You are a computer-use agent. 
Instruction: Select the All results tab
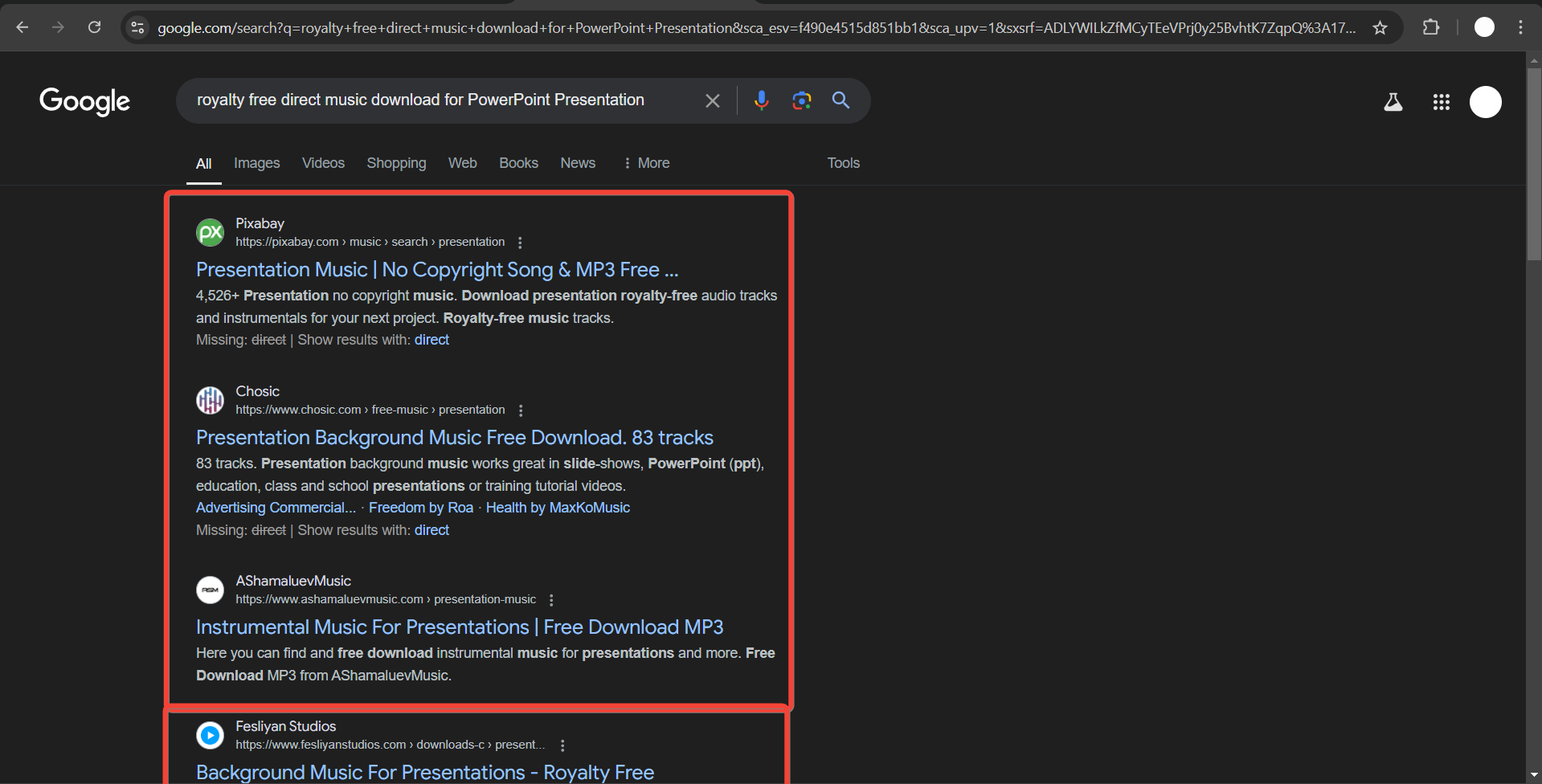(x=204, y=164)
